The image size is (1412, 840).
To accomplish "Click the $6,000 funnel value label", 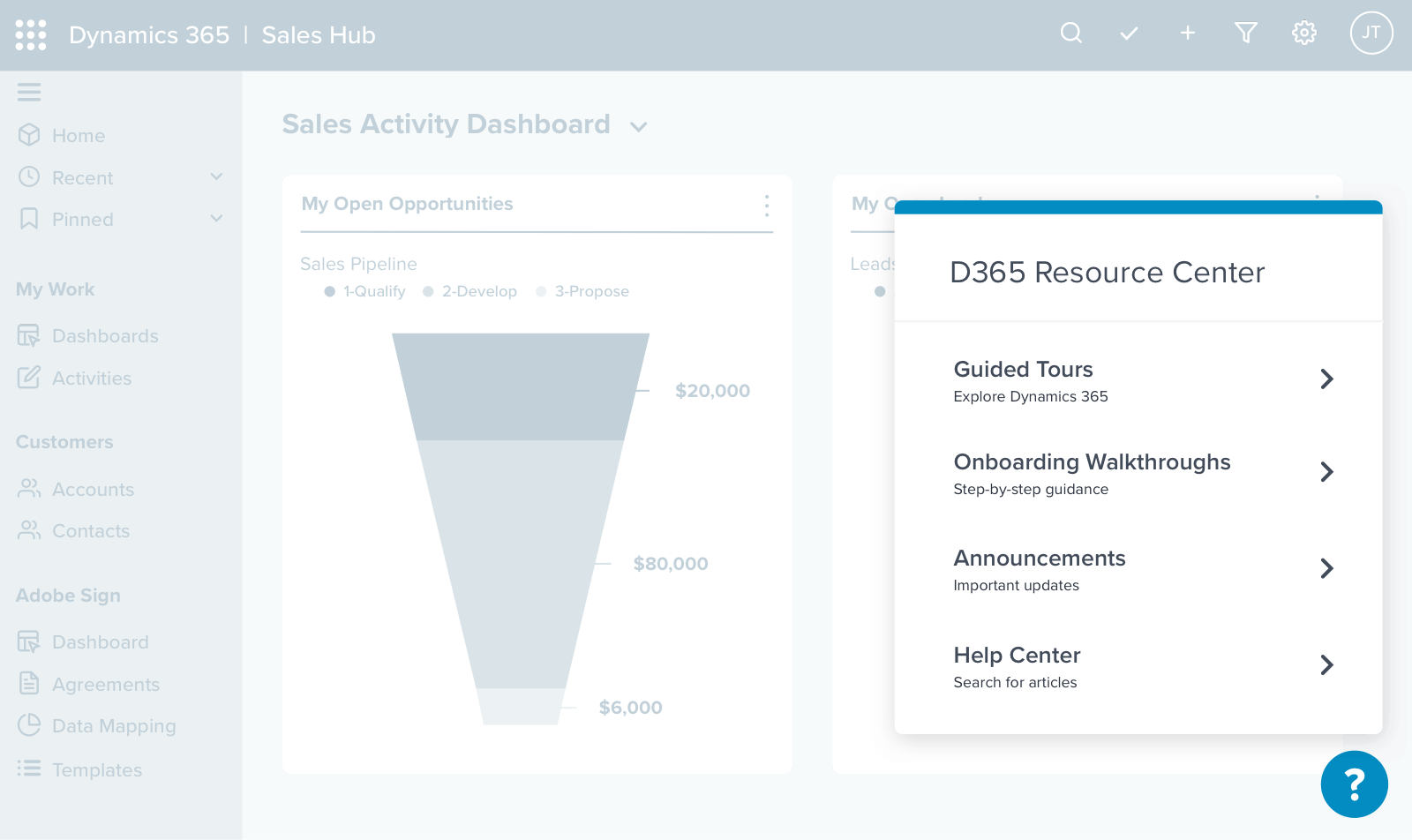I will point(631,708).
